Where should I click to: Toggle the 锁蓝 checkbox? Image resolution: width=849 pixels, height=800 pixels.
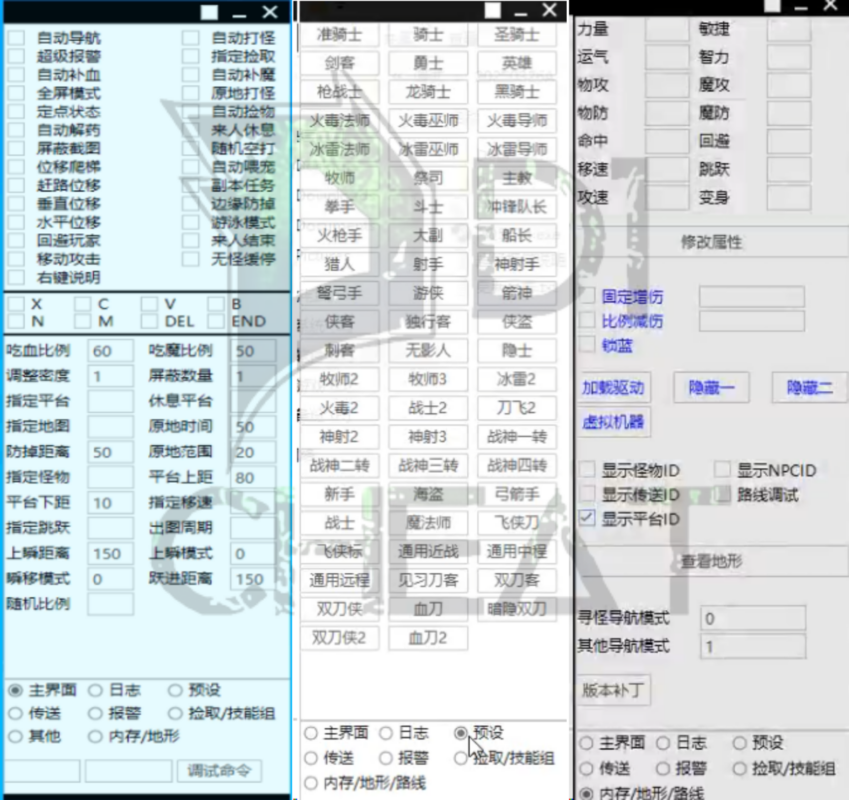(587, 345)
